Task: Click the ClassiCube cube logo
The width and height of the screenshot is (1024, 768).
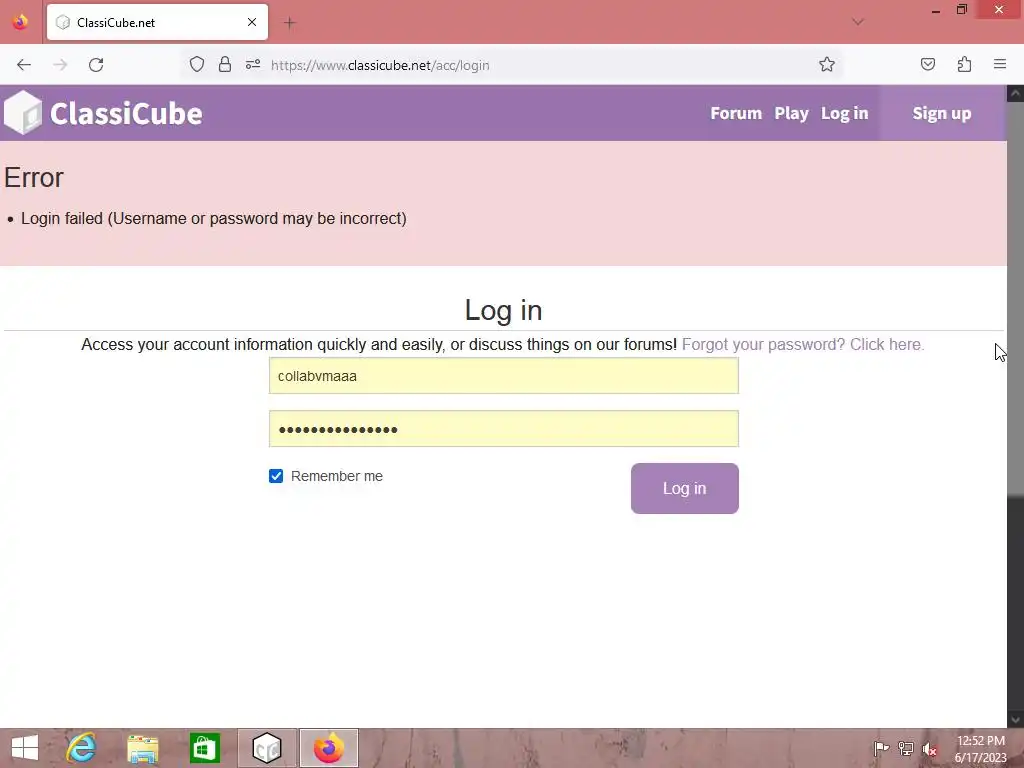Action: click(x=24, y=113)
